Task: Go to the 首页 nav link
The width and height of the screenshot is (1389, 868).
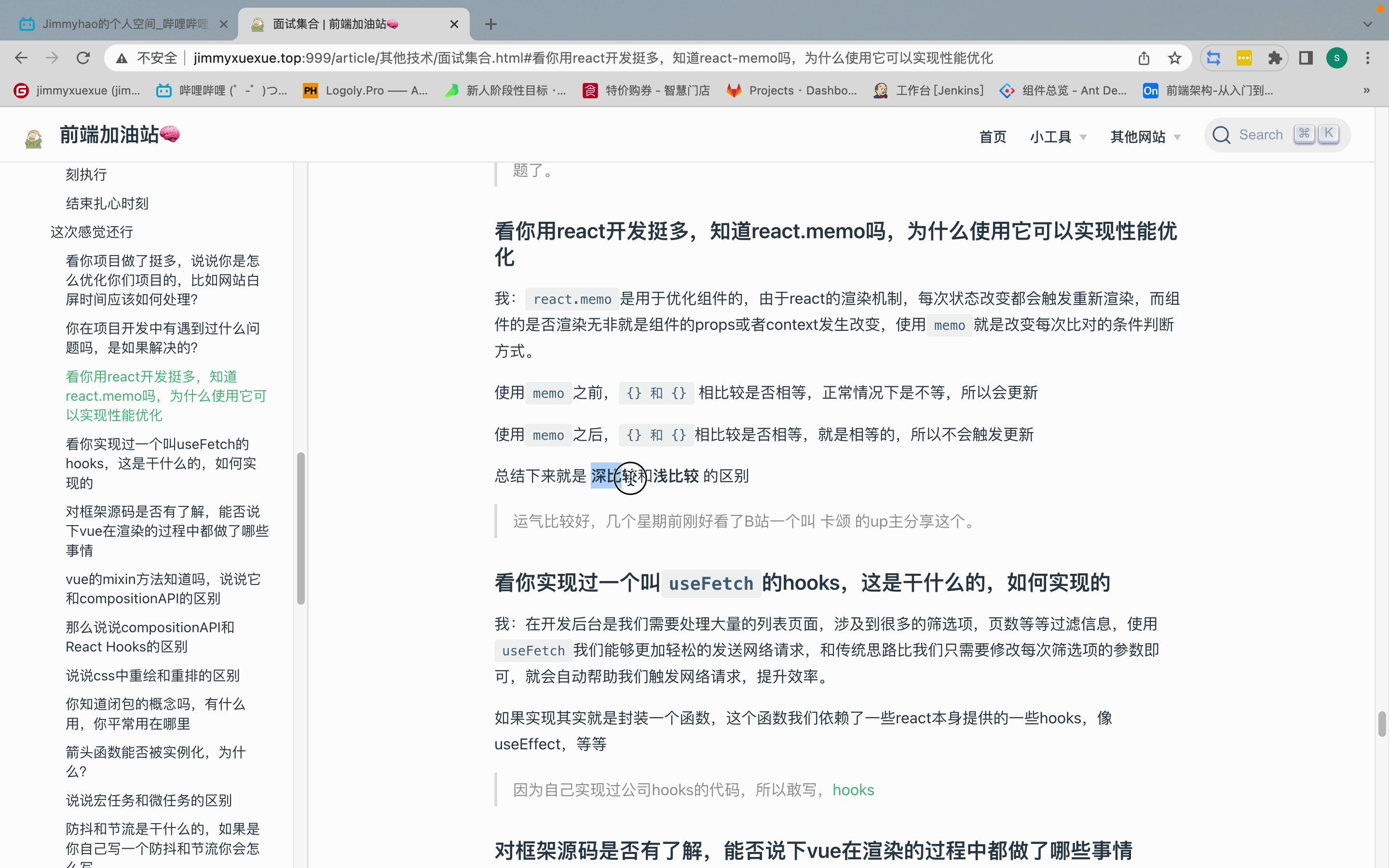Action: (993, 136)
